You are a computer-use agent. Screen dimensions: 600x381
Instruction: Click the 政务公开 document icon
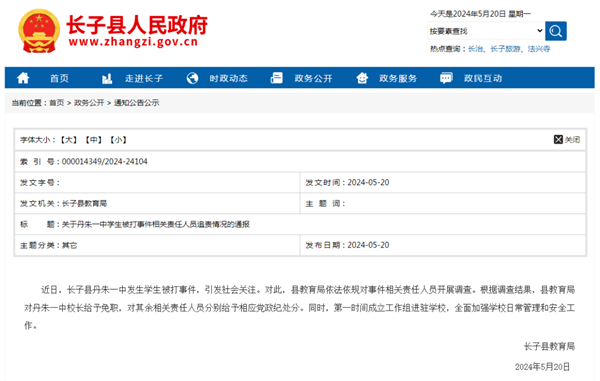point(277,78)
